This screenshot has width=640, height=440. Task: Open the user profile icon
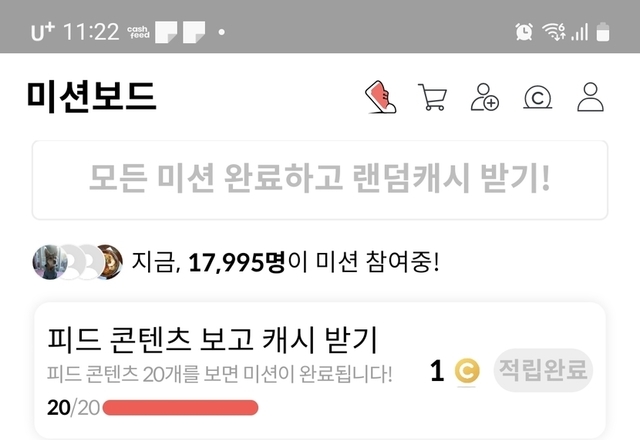(x=590, y=97)
